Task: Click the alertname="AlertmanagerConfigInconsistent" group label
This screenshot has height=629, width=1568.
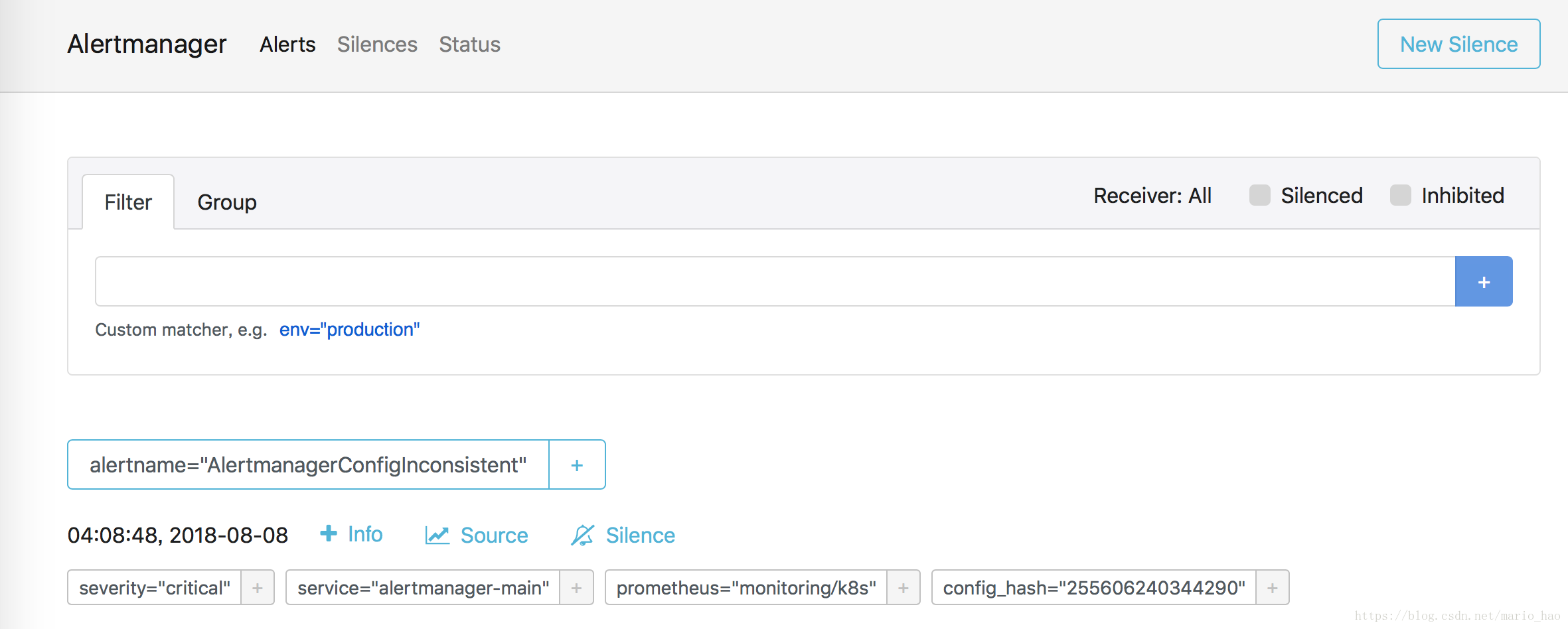Action: point(308,464)
